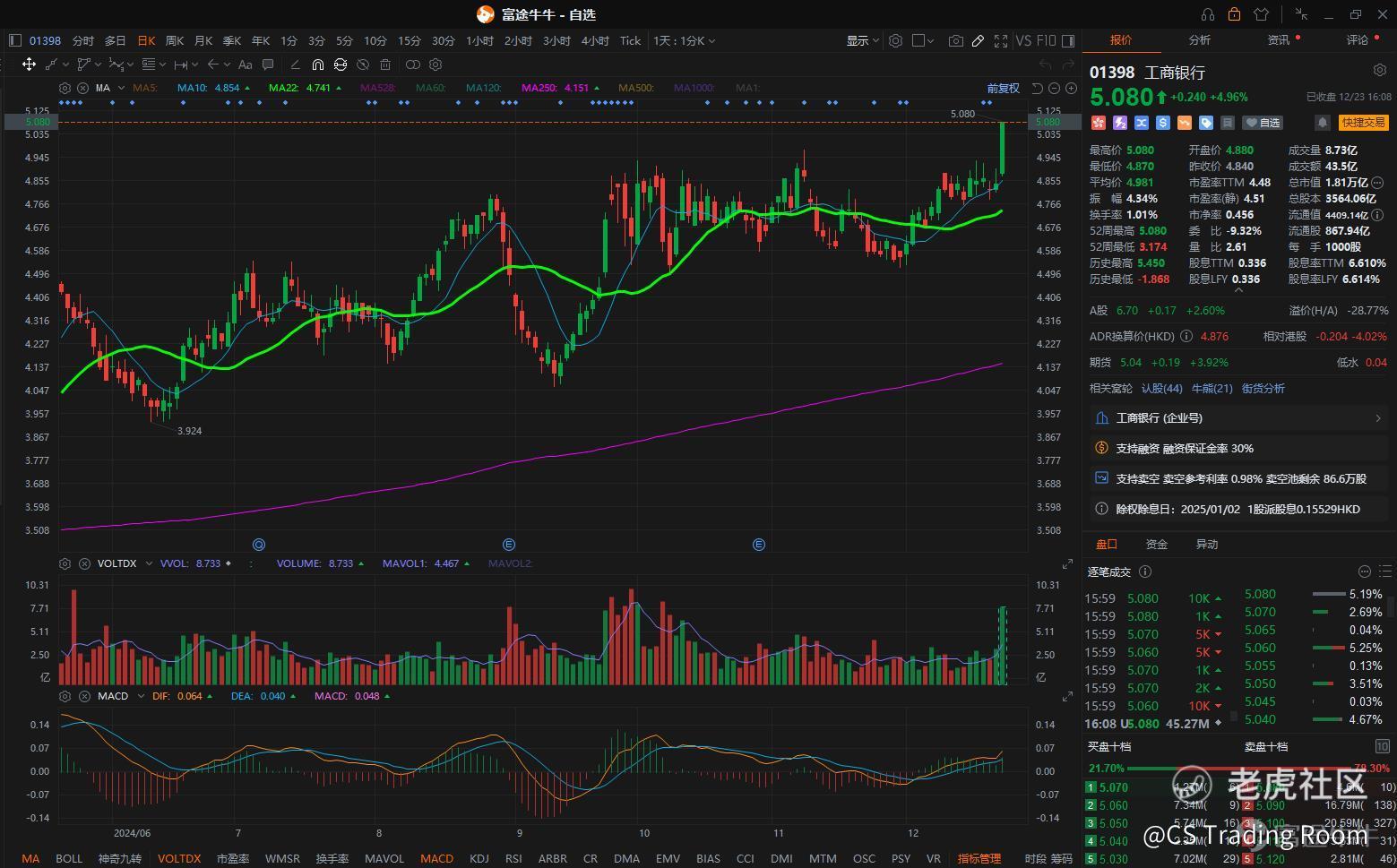1397x868 pixels.
Task: Toggle order book depth 10 icon
Action: [1382, 746]
